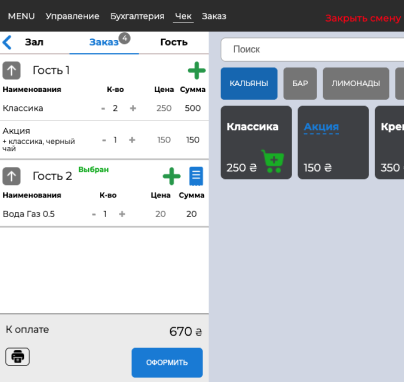The width and height of the screenshot is (404, 382).
Task: Click the red Закрыть смену link
Action: 363,18
